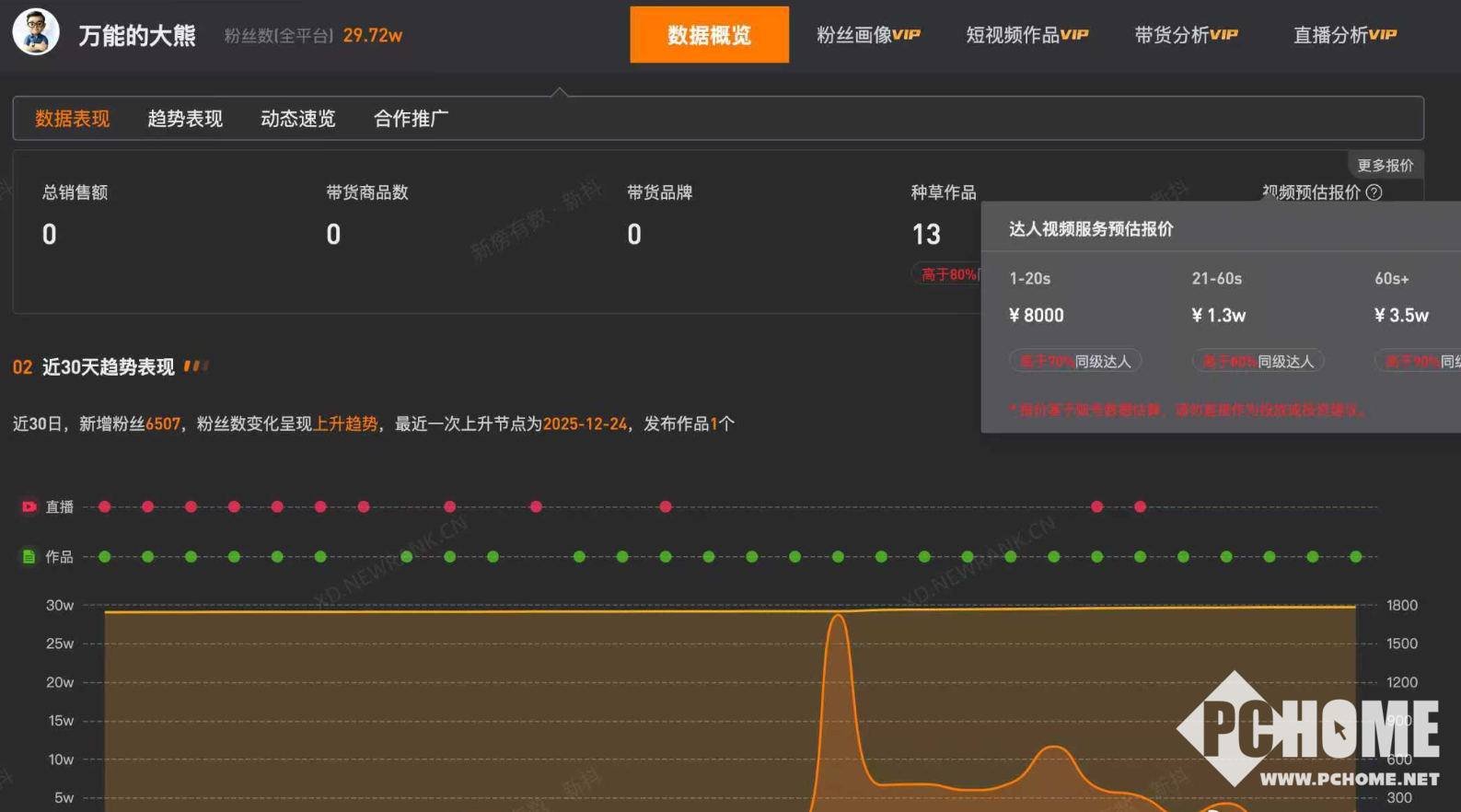Click the 上升趋势 highlighted text
Image resolution: width=1461 pixels, height=812 pixels.
pyautogui.click(x=346, y=423)
